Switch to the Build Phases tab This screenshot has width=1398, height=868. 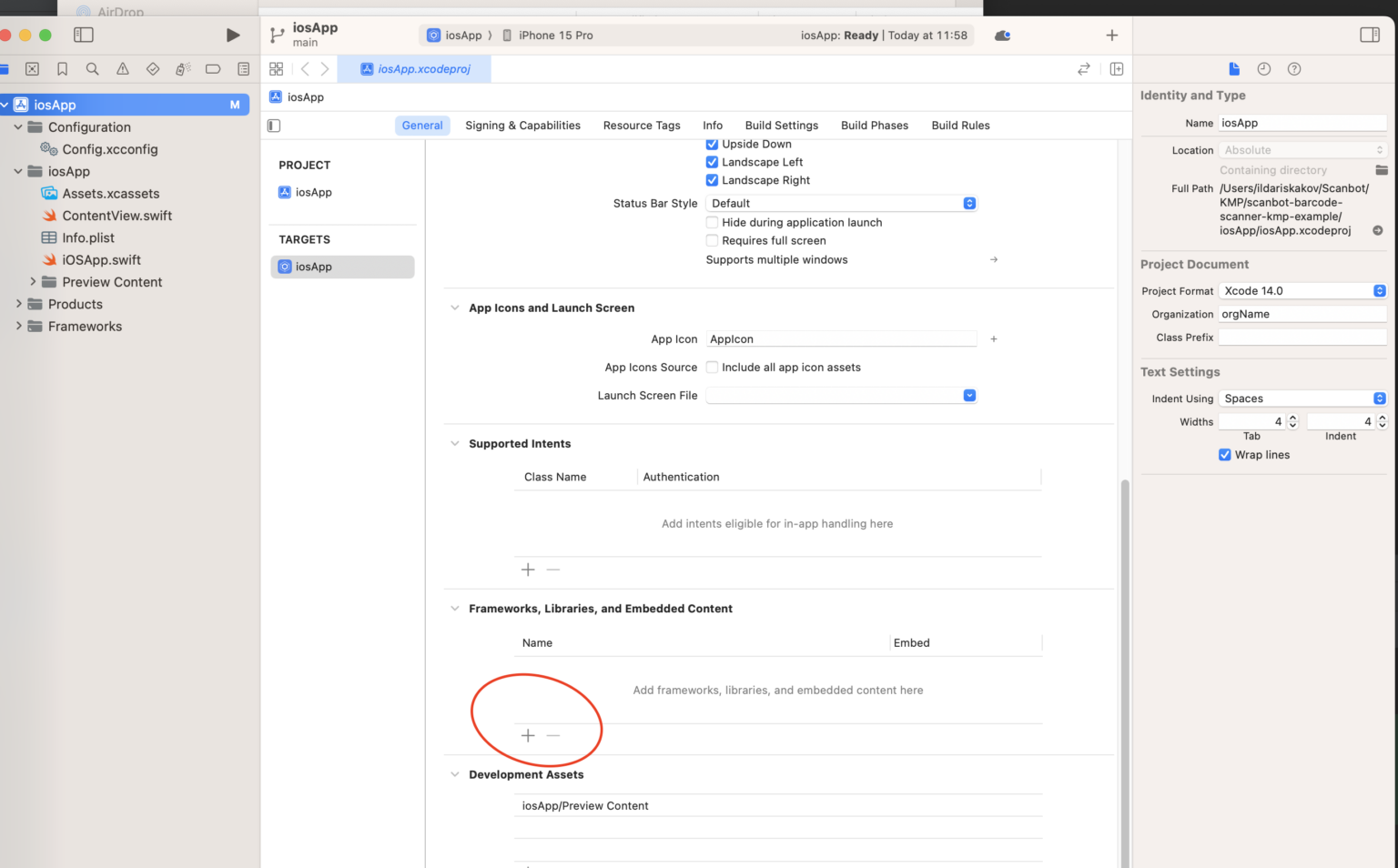point(874,125)
